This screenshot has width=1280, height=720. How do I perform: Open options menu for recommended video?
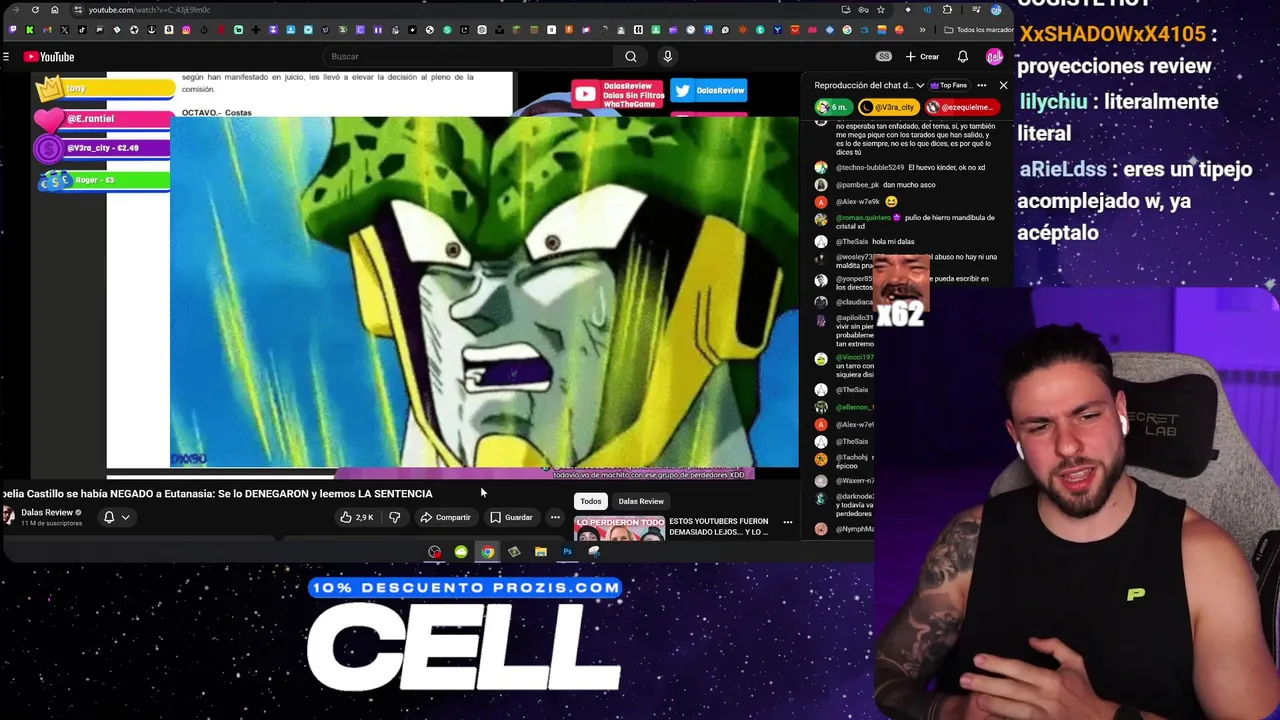787,522
